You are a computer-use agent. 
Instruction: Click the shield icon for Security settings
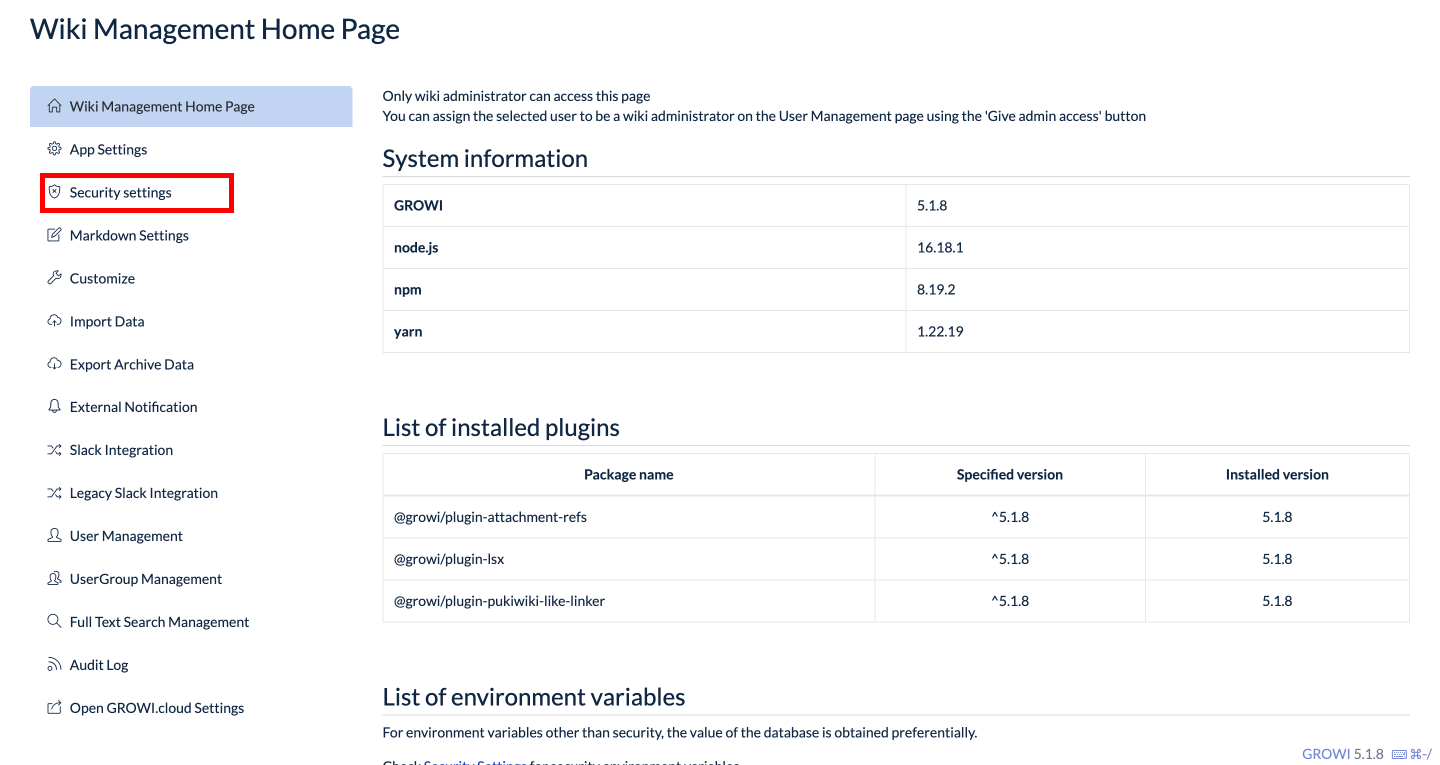55,192
